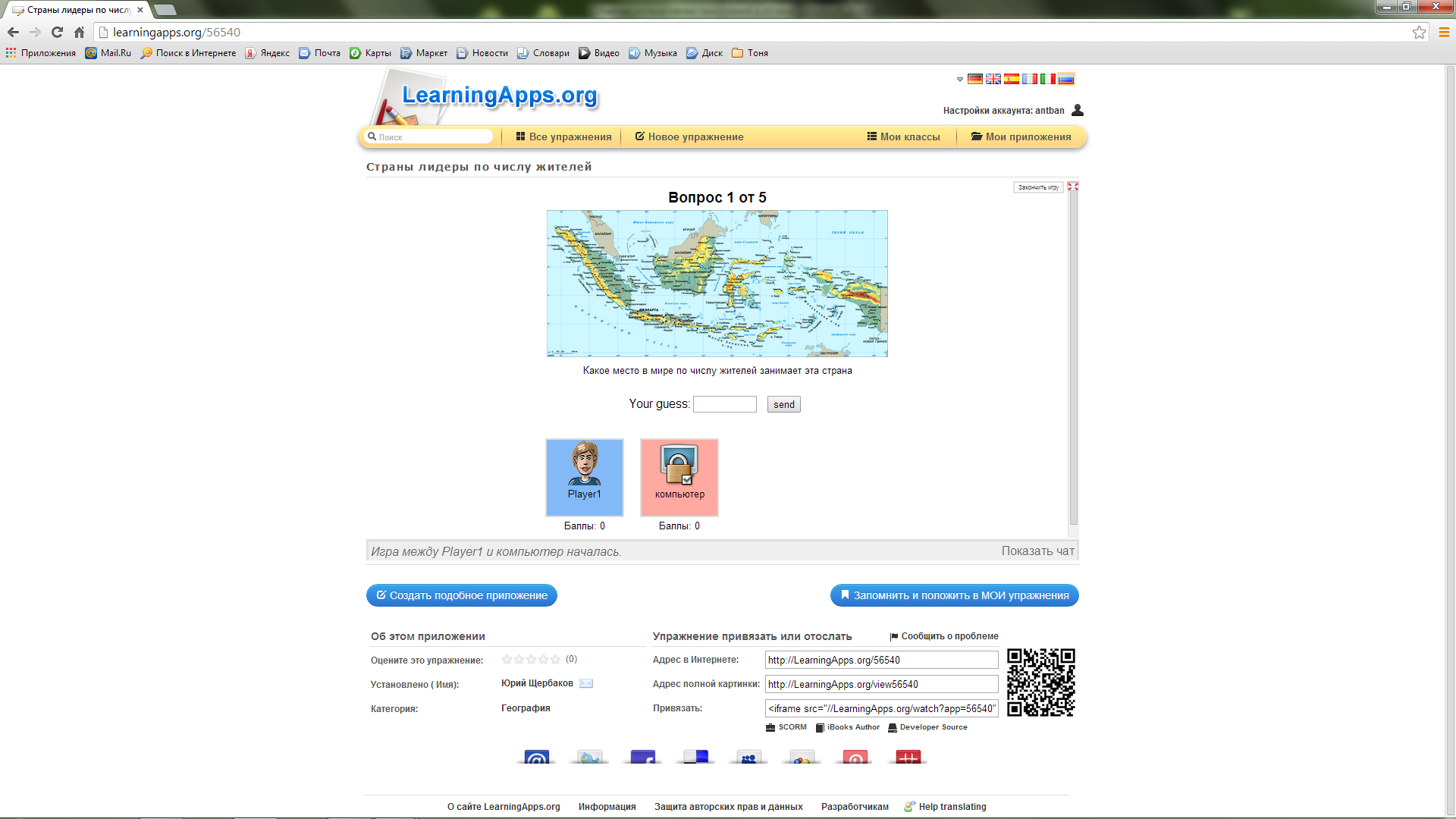This screenshot has width=1456, height=819.
Task: Go back with browser Back arrow
Action: [13, 32]
